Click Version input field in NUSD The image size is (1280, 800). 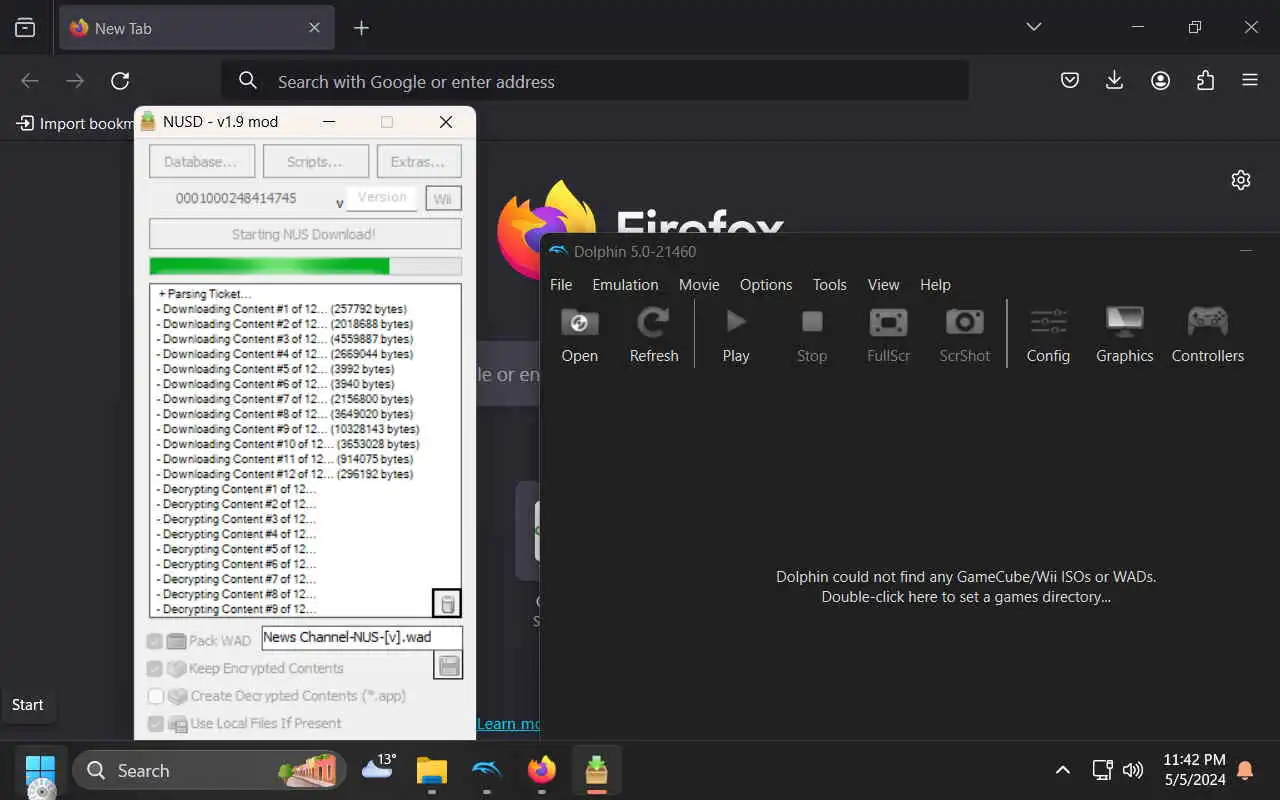(382, 198)
